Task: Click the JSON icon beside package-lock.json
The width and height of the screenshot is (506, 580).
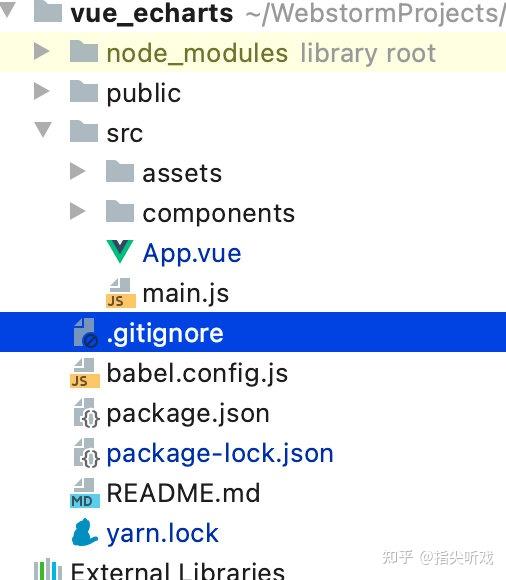Action: tap(86, 453)
